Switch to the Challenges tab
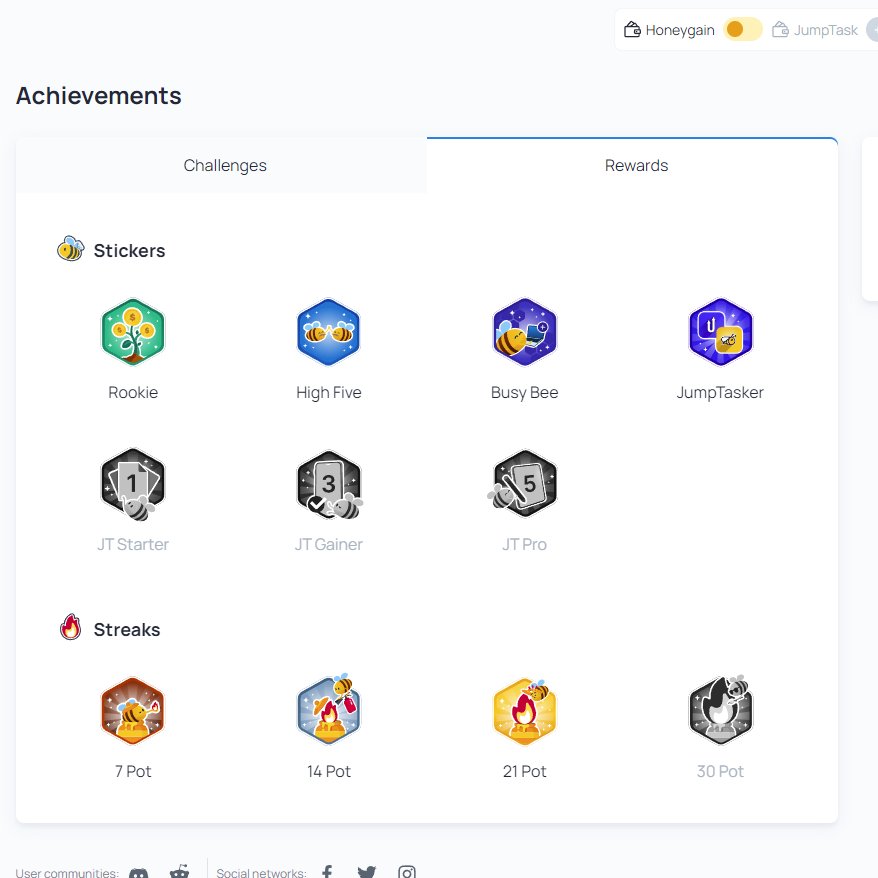The image size is (878, 878). pos(221,165)
